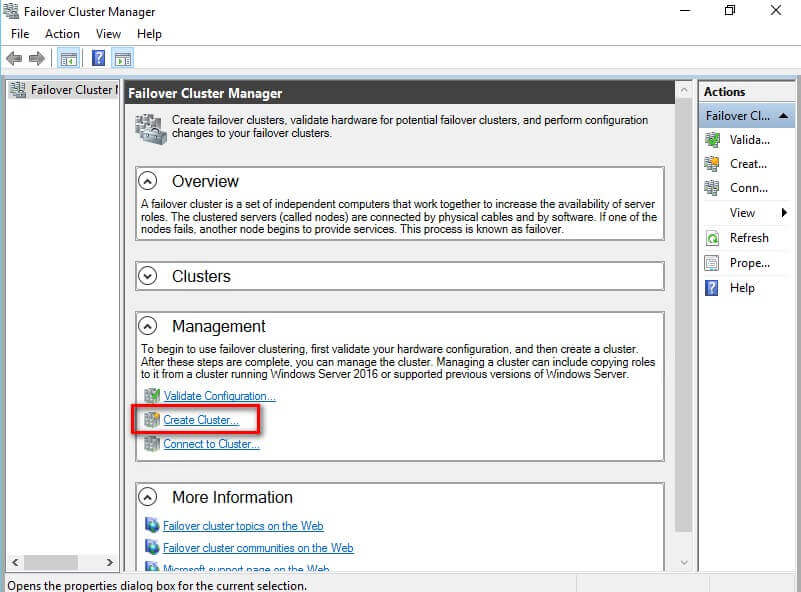Click the Properties icon in Actions pane
Screen dimensions: 801x592
point(712,263)
